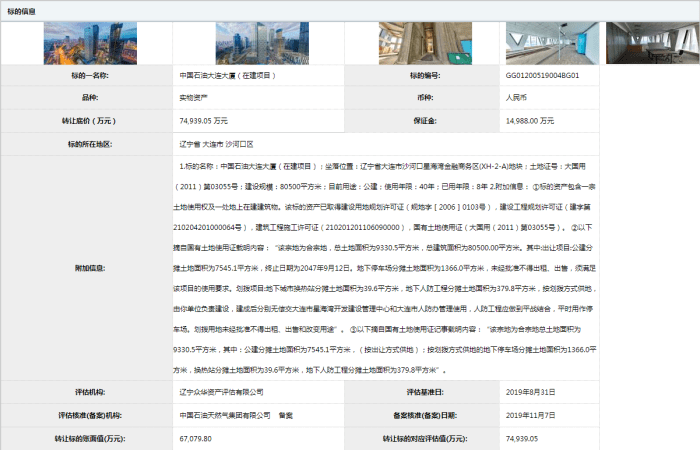Select the label 转让标的对应评估值(万元):
The image size is (700, 450).
[x=425, y=439]
